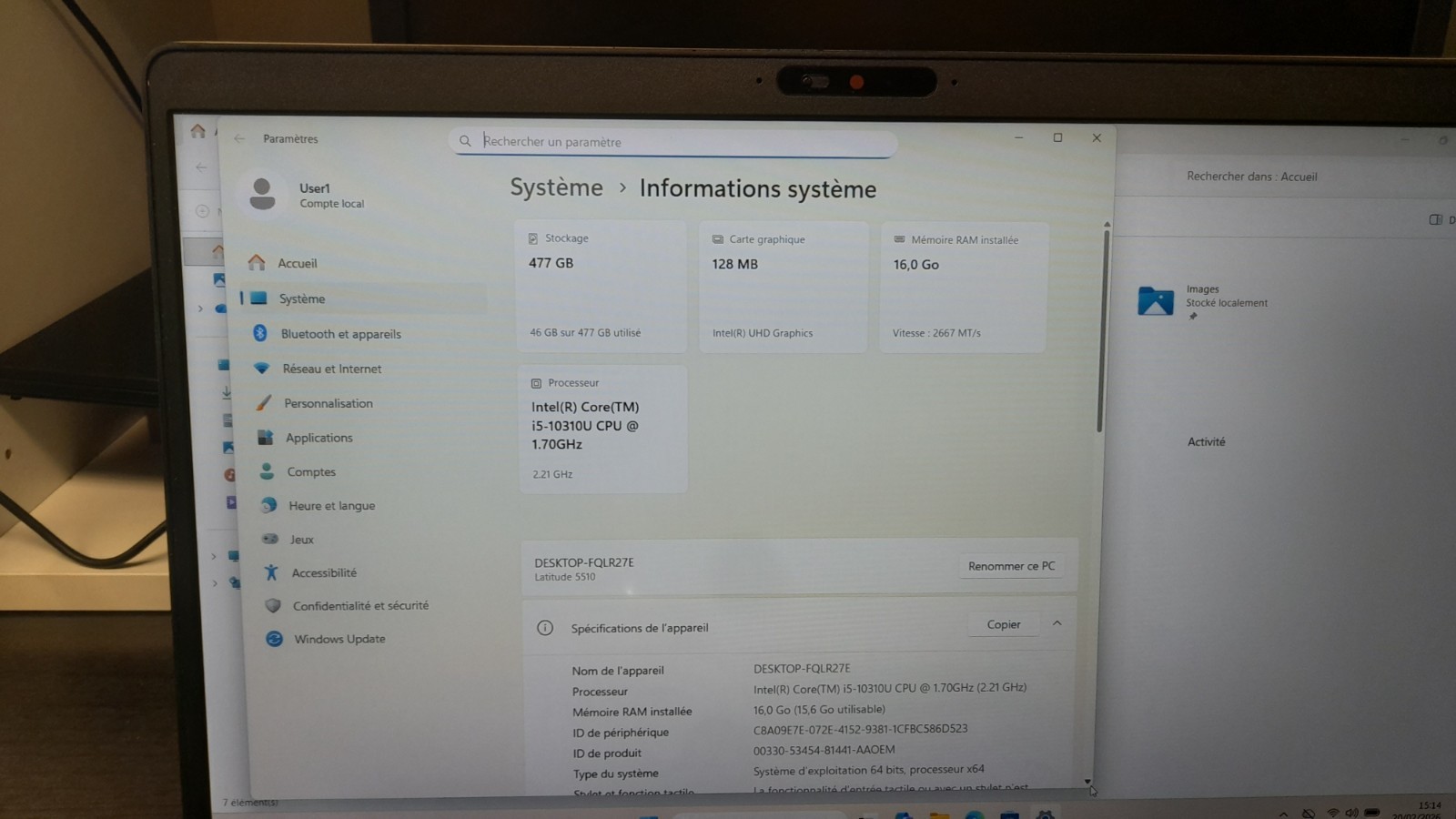Select the Music icon in File Explorer pane
1456x819 pixels.
point(229,474)
